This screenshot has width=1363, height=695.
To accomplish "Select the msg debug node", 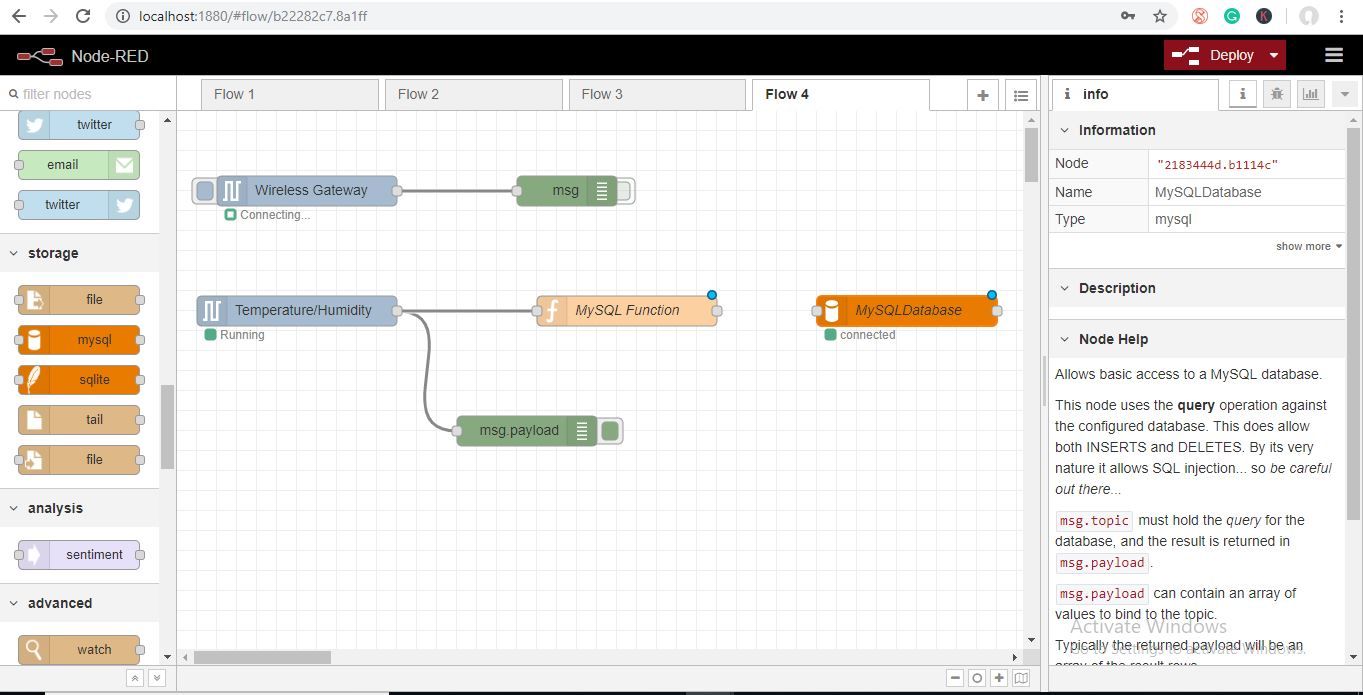I will point(567,191).
